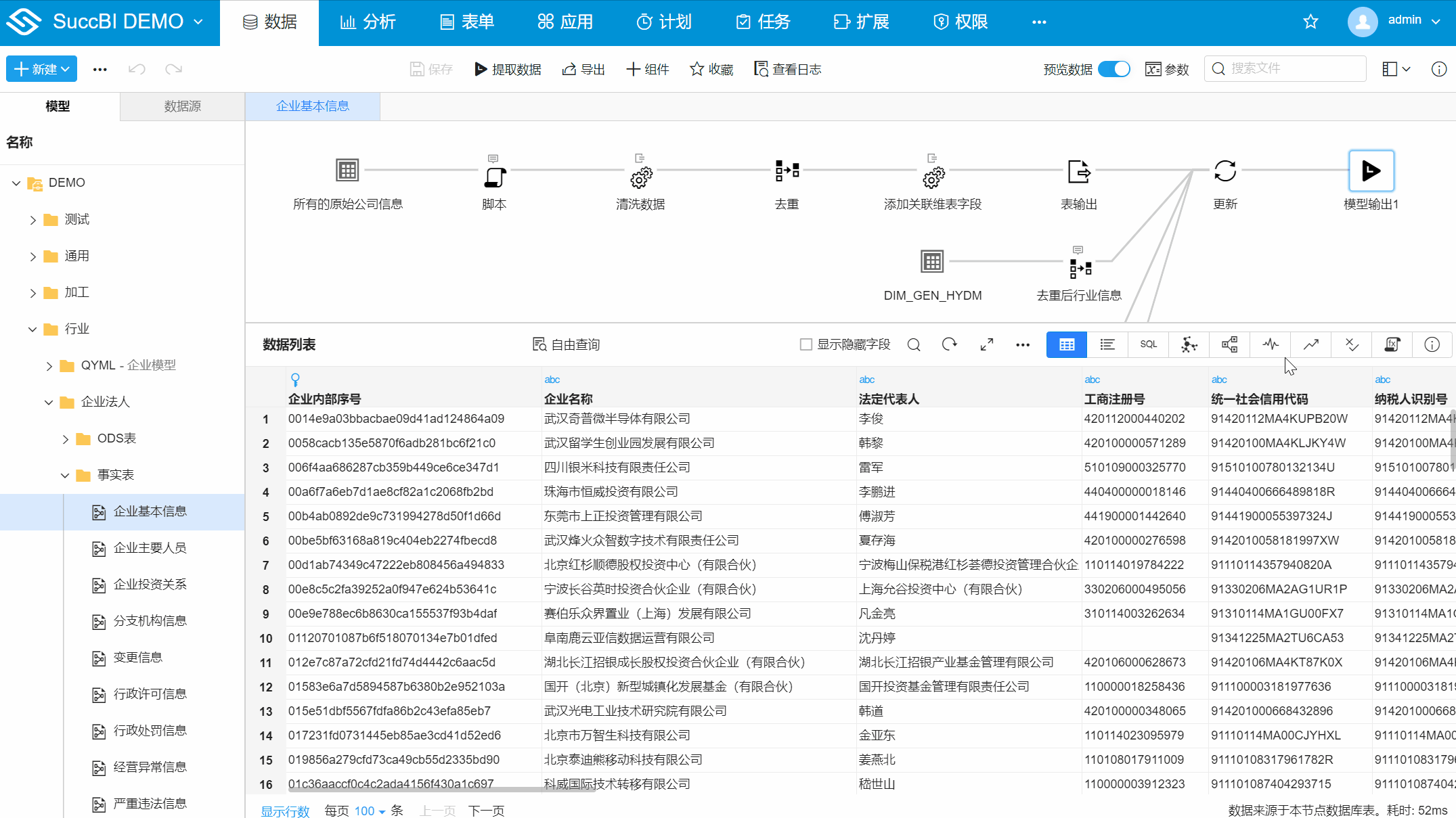Viewport: 1456px width, 818px height.
Task: Toggle the 预览数据 switch
Action: pyautogui.click(x=1113, y=69)
